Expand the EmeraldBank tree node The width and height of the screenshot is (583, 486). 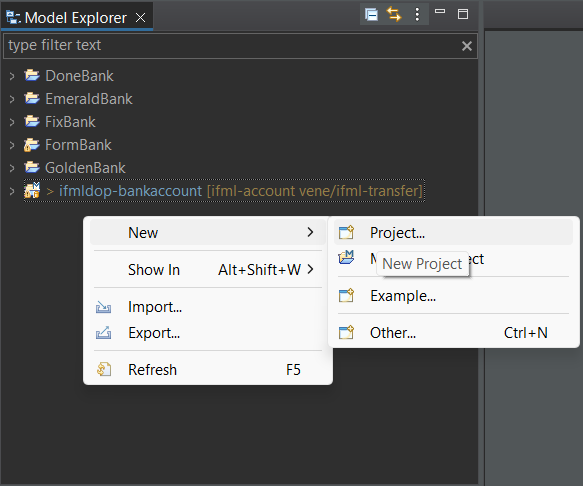(12, 99)
